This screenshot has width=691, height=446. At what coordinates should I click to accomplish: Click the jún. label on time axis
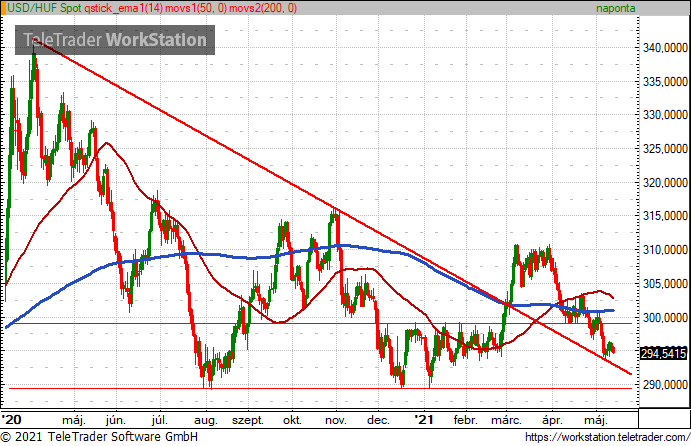click(115, 420)
